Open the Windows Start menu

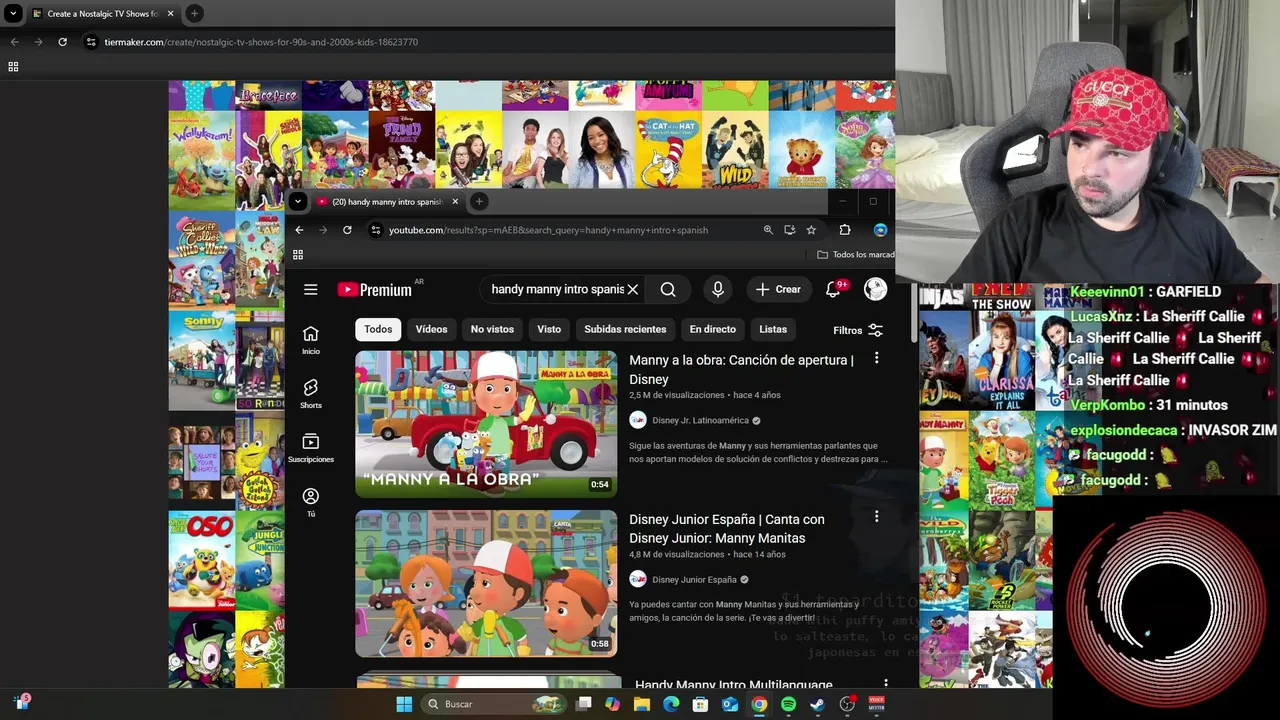[x=404, y=704]
